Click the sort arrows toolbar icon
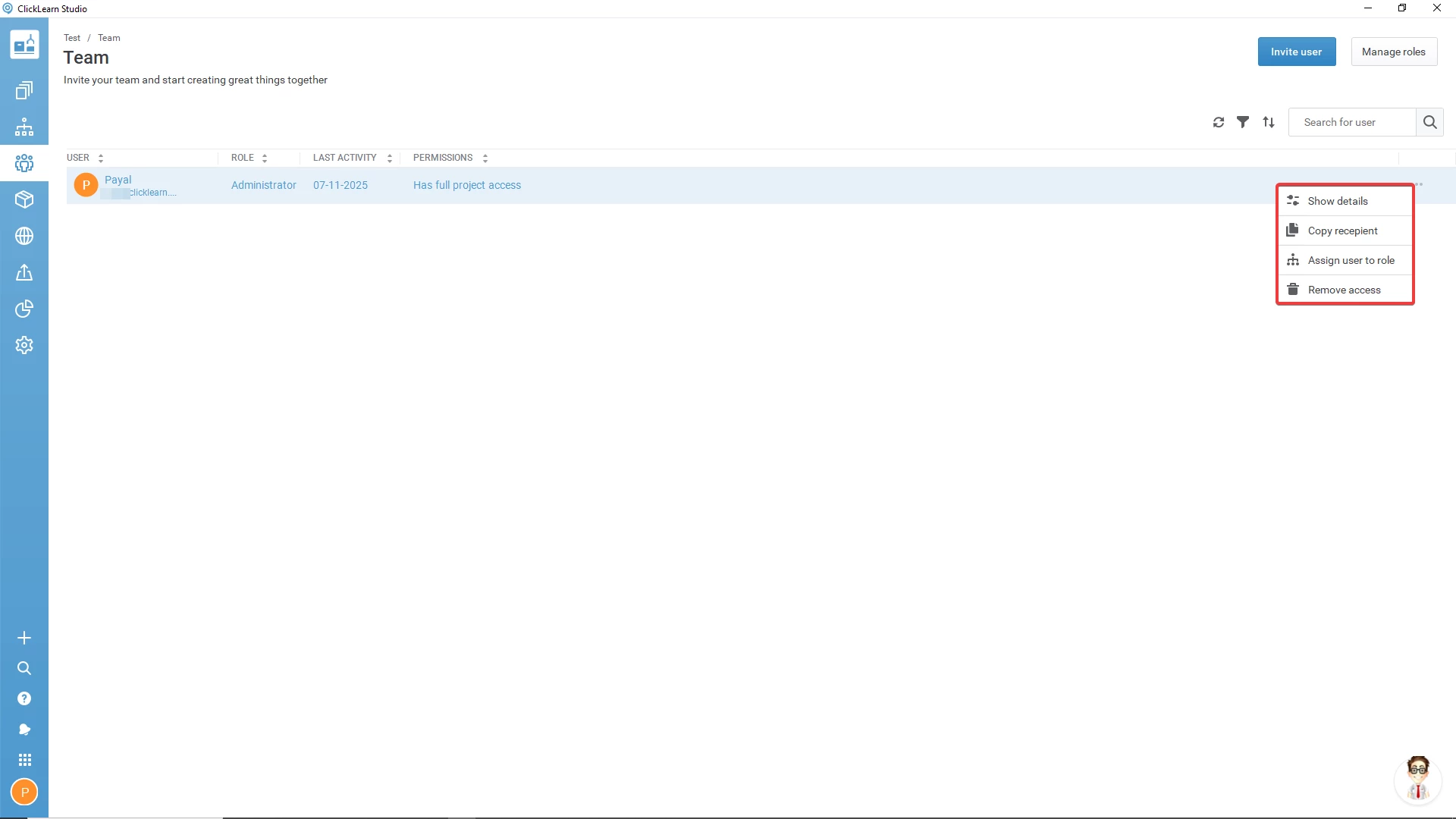This screenshot has height=819, width=1456. pos(1269,122)
